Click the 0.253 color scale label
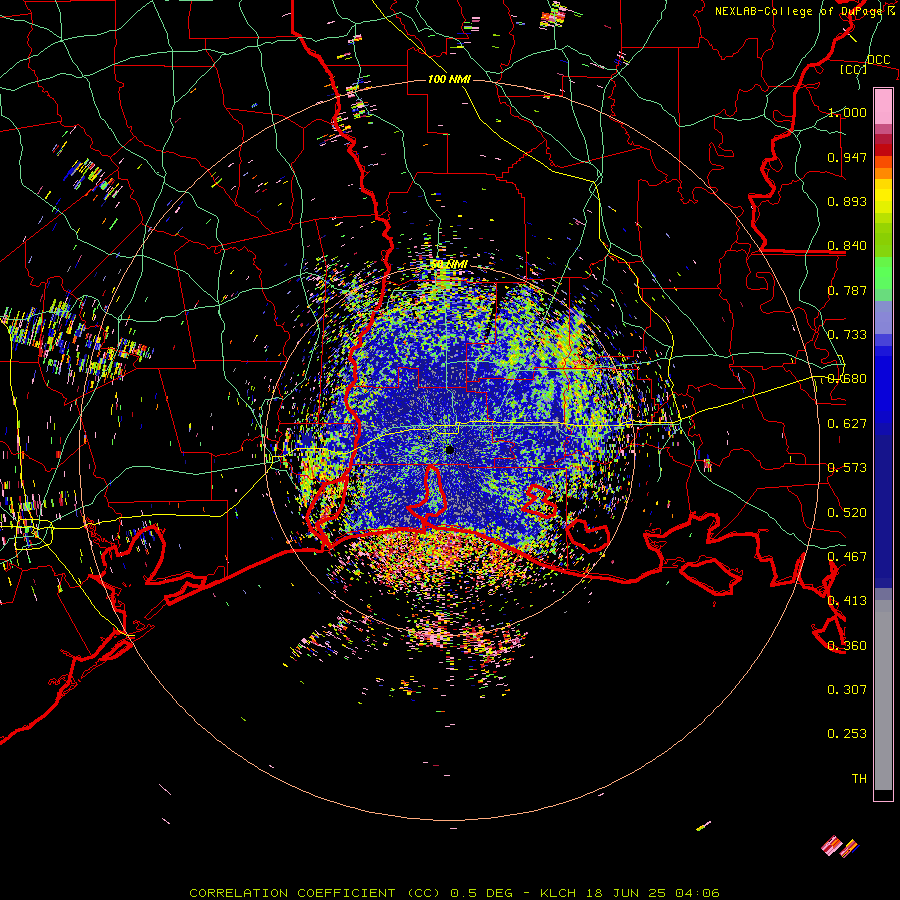 click(x=847, y=734)
